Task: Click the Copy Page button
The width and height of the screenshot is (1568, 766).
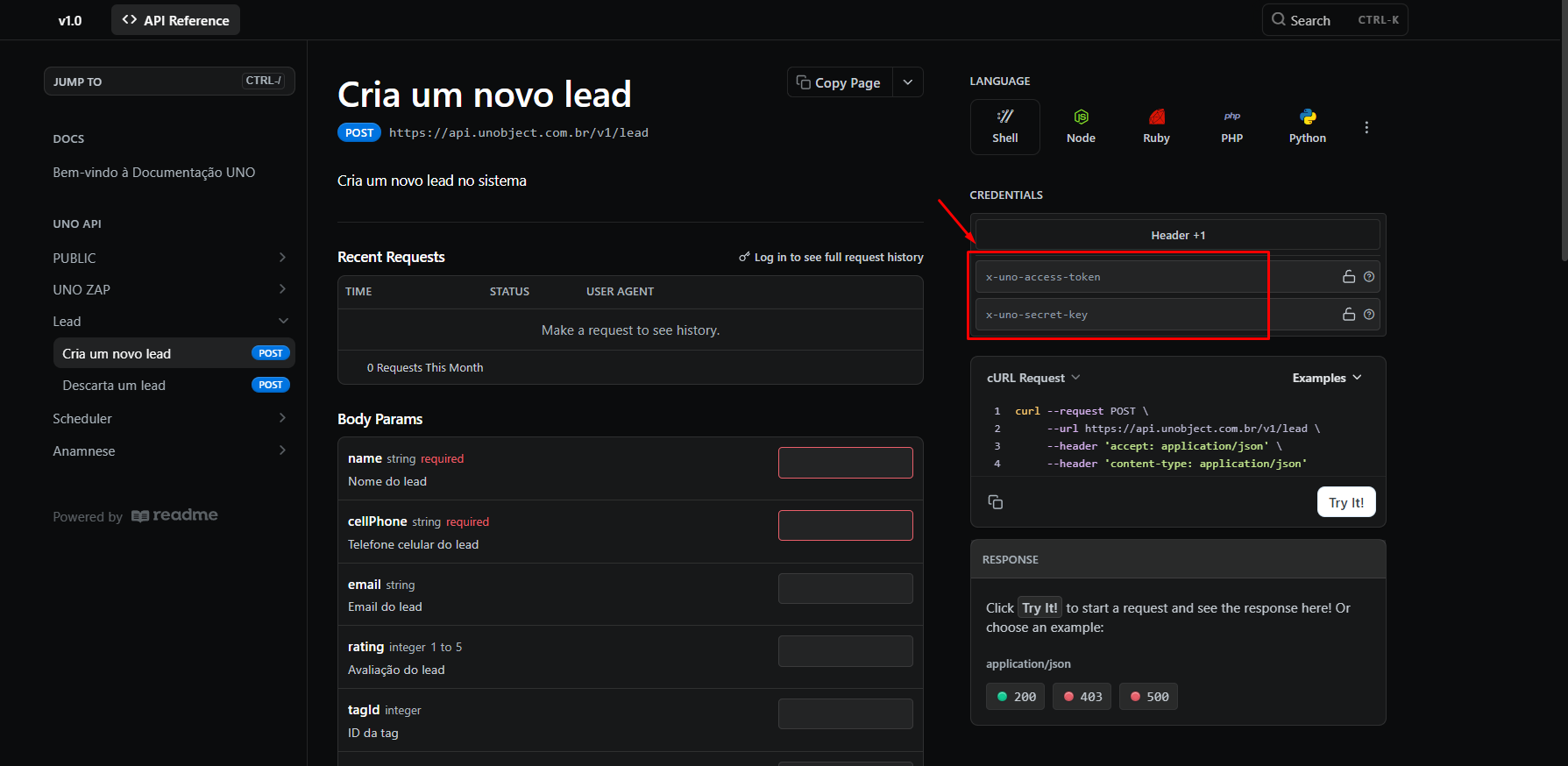Action: [840, 82]
